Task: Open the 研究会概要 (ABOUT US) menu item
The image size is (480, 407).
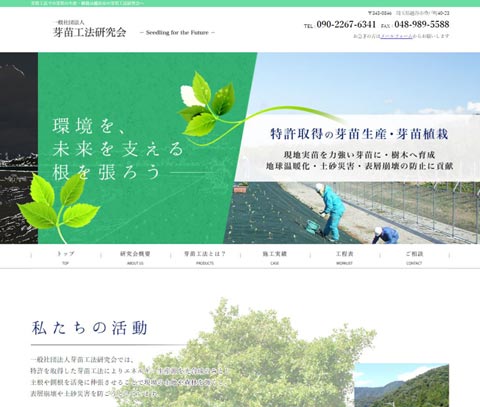Action: 135,257
